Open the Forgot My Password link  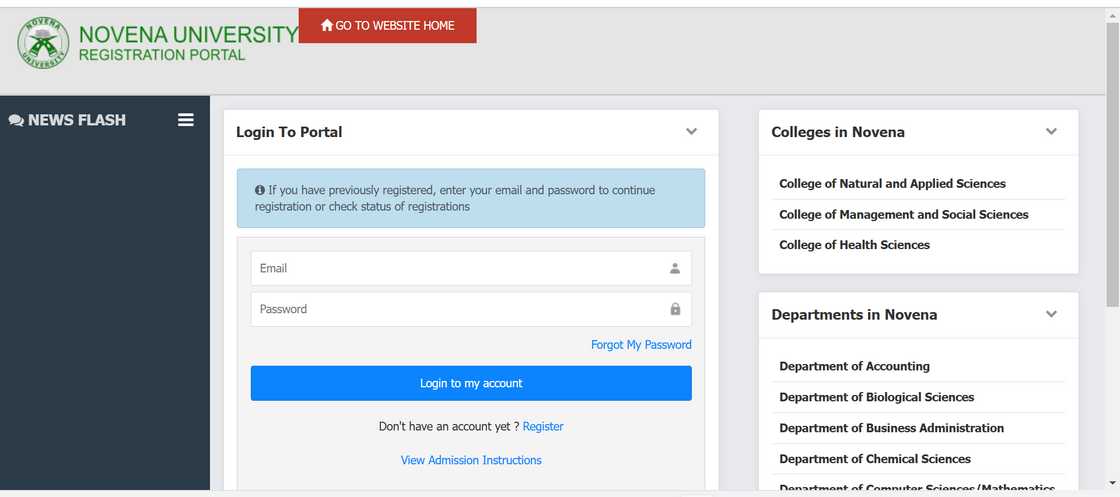[x=641, y=345]
